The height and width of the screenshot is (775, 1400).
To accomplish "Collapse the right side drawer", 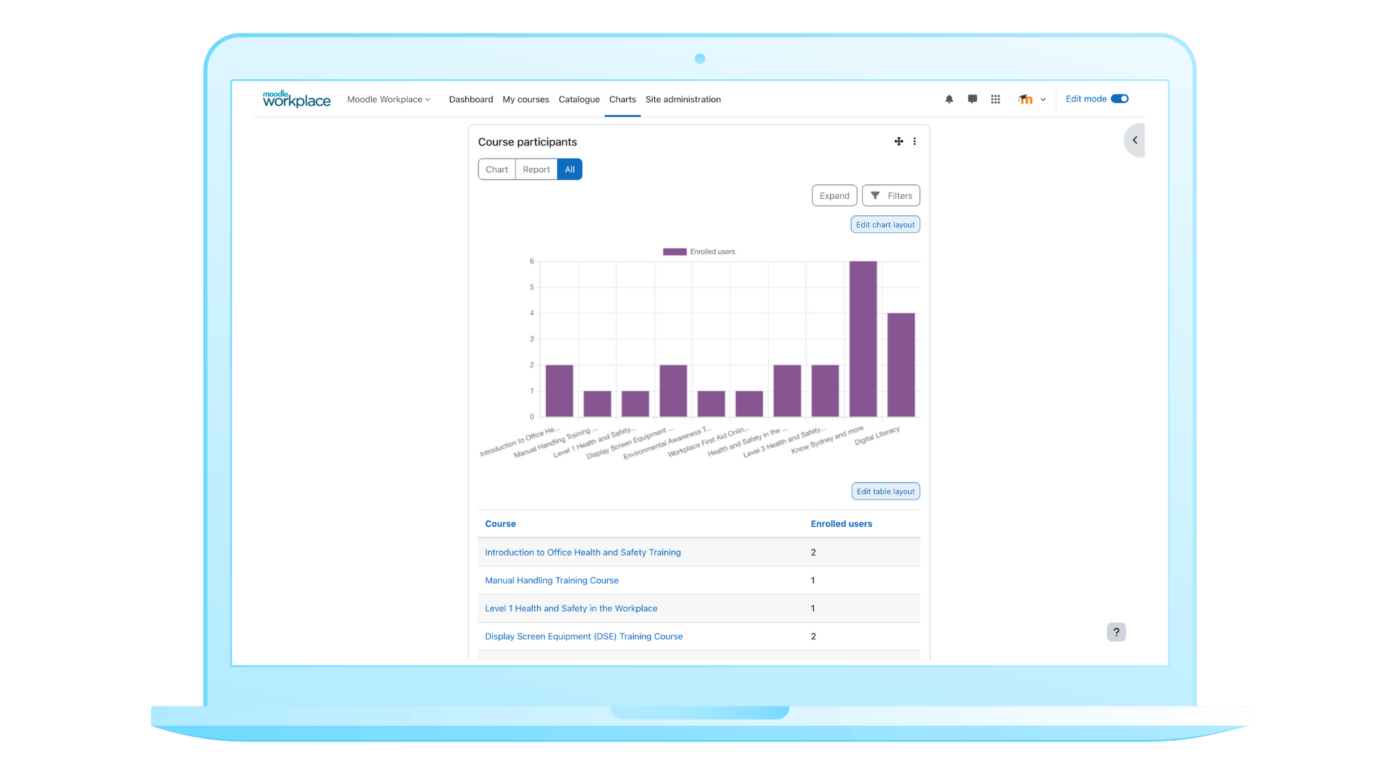I will click(1135, 140).
